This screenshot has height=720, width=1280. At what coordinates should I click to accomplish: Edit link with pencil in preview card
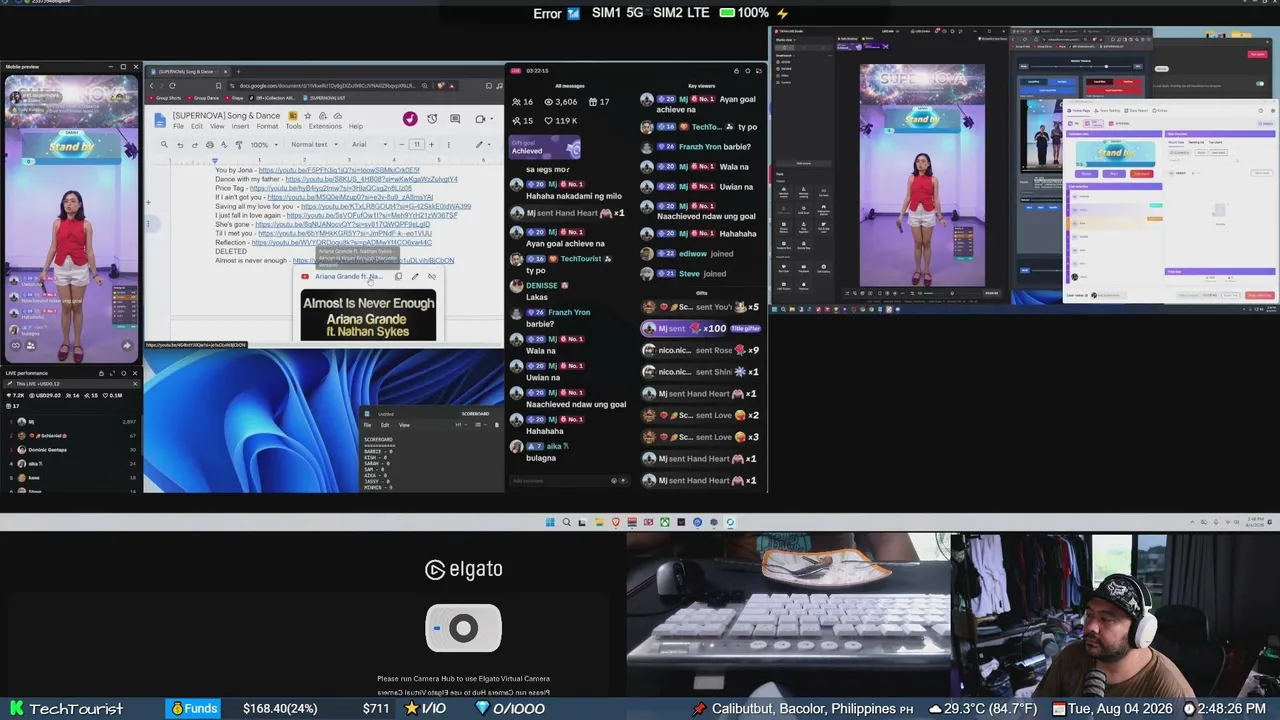pos(415,277)
